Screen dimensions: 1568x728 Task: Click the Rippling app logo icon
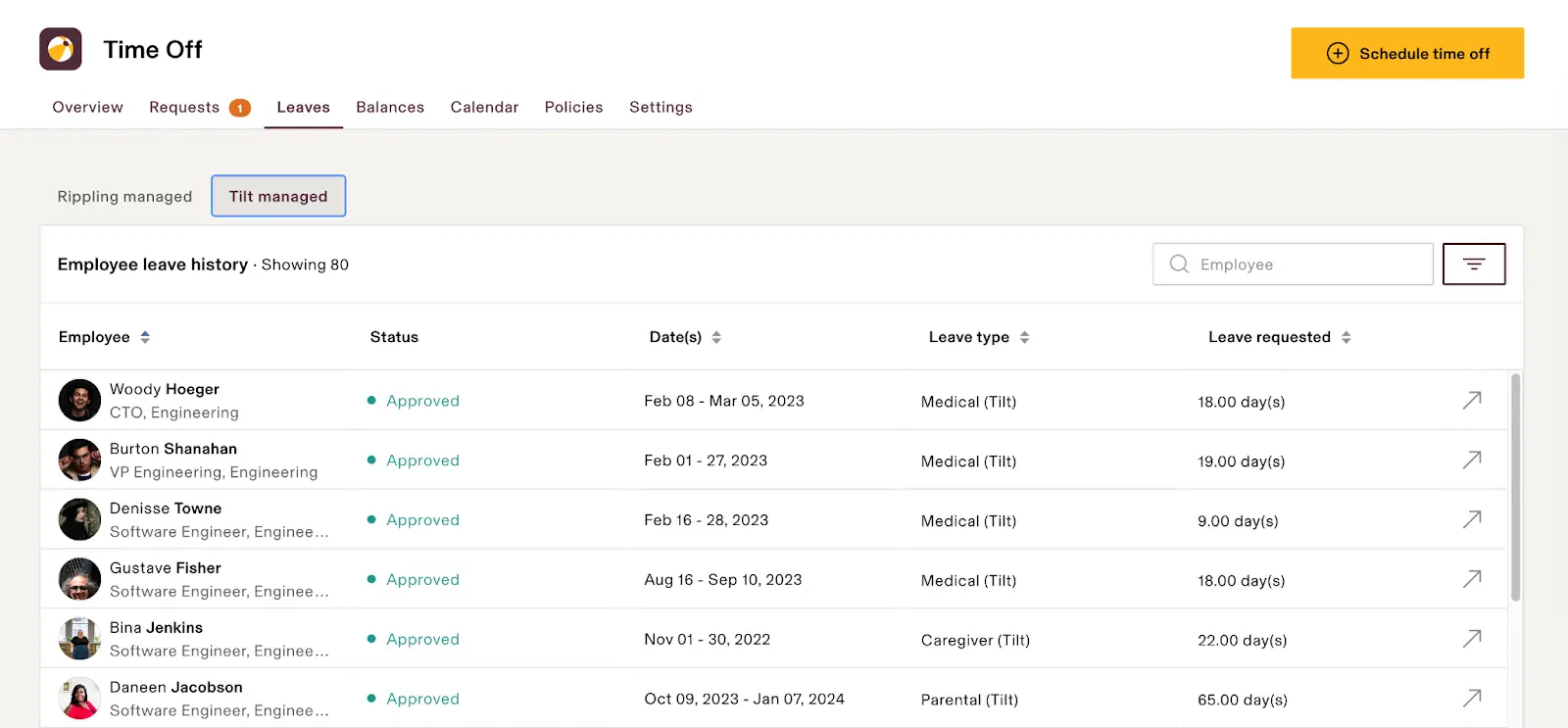61,49
